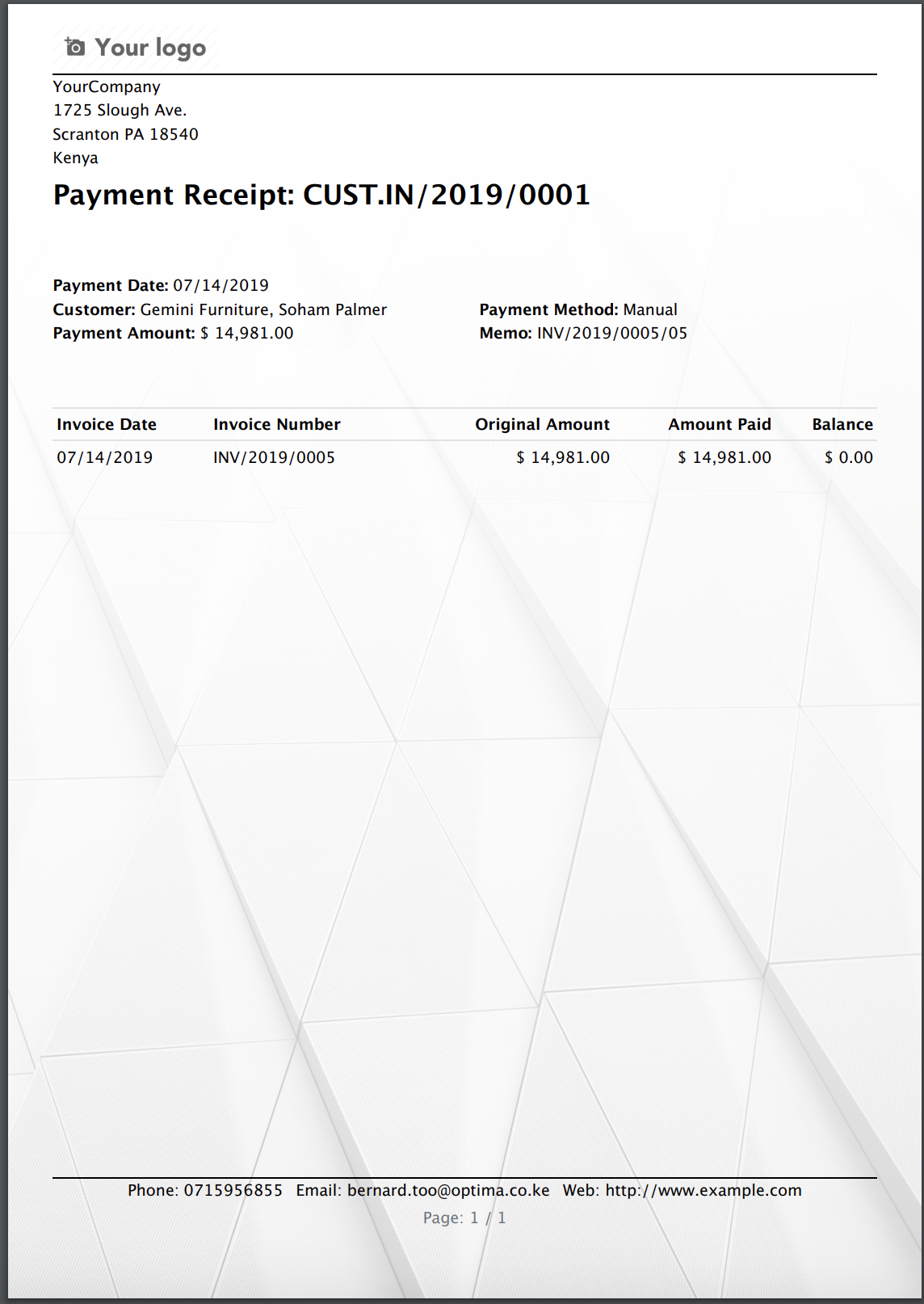Click 'Payment Method: Manual' text
The image size is (924, 1304).
(578, 309)
